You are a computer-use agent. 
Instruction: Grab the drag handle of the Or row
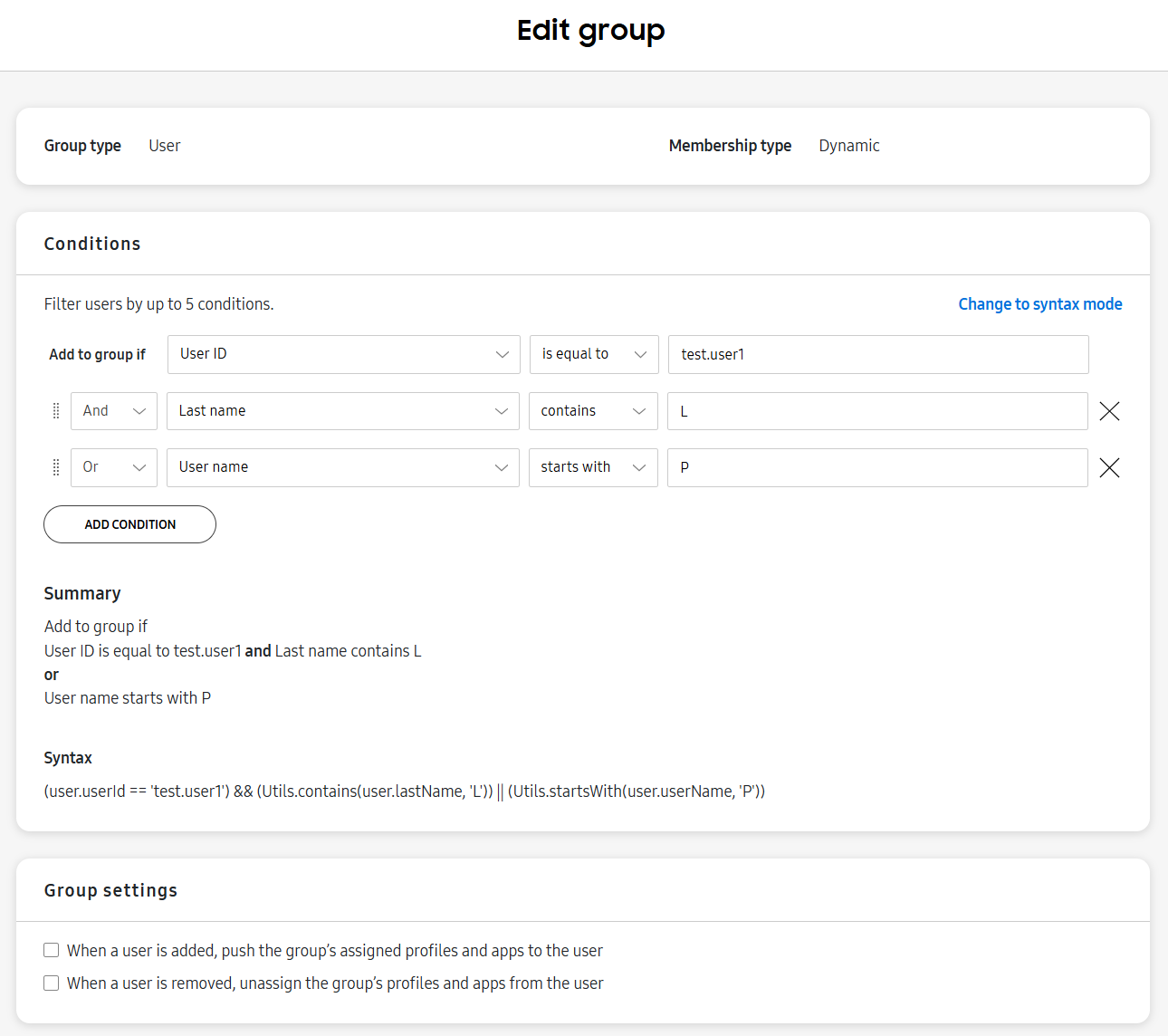(x=56, y=467)
